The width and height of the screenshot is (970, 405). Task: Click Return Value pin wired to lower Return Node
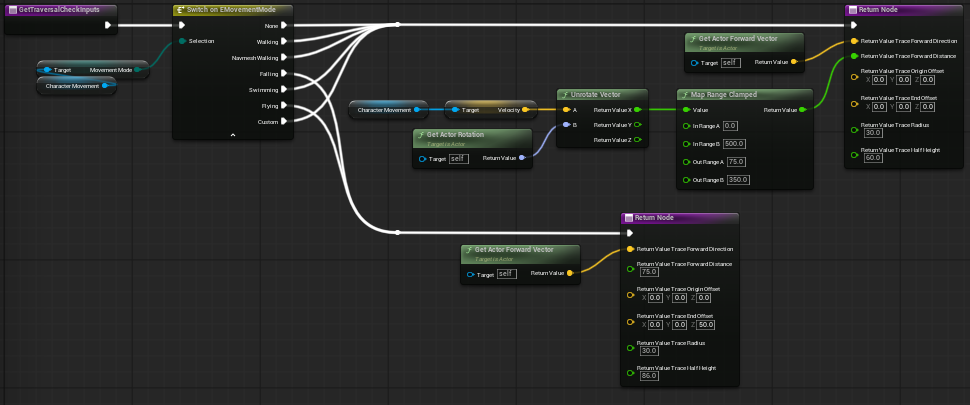(x=570, y=272)
